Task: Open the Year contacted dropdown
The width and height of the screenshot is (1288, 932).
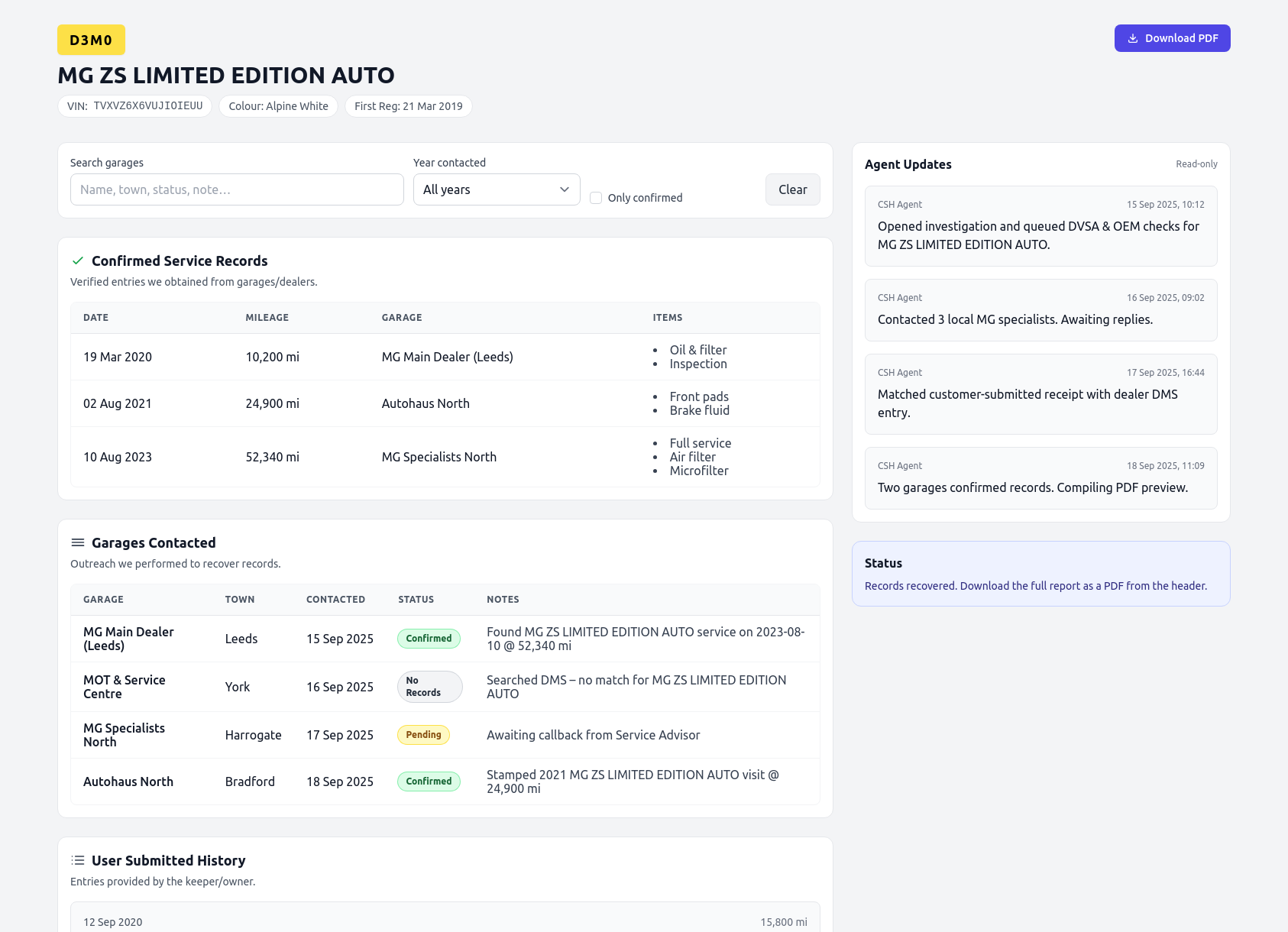Action: click(496, 189)
